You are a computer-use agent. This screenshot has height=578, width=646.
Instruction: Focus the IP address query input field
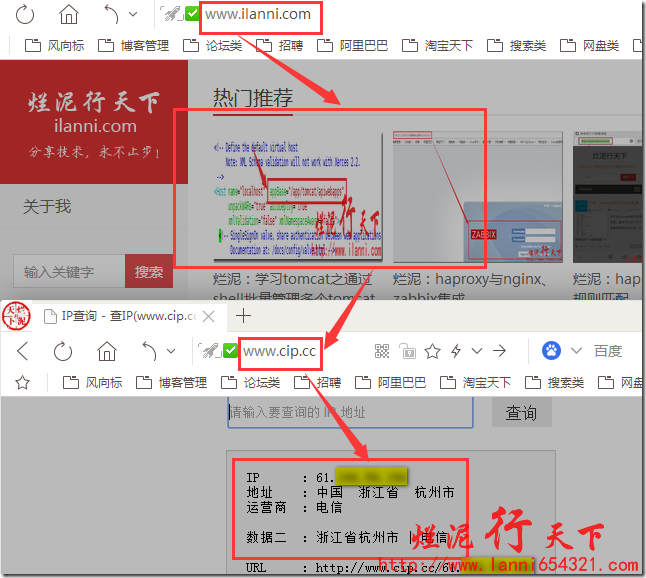(x=350, y=412)
